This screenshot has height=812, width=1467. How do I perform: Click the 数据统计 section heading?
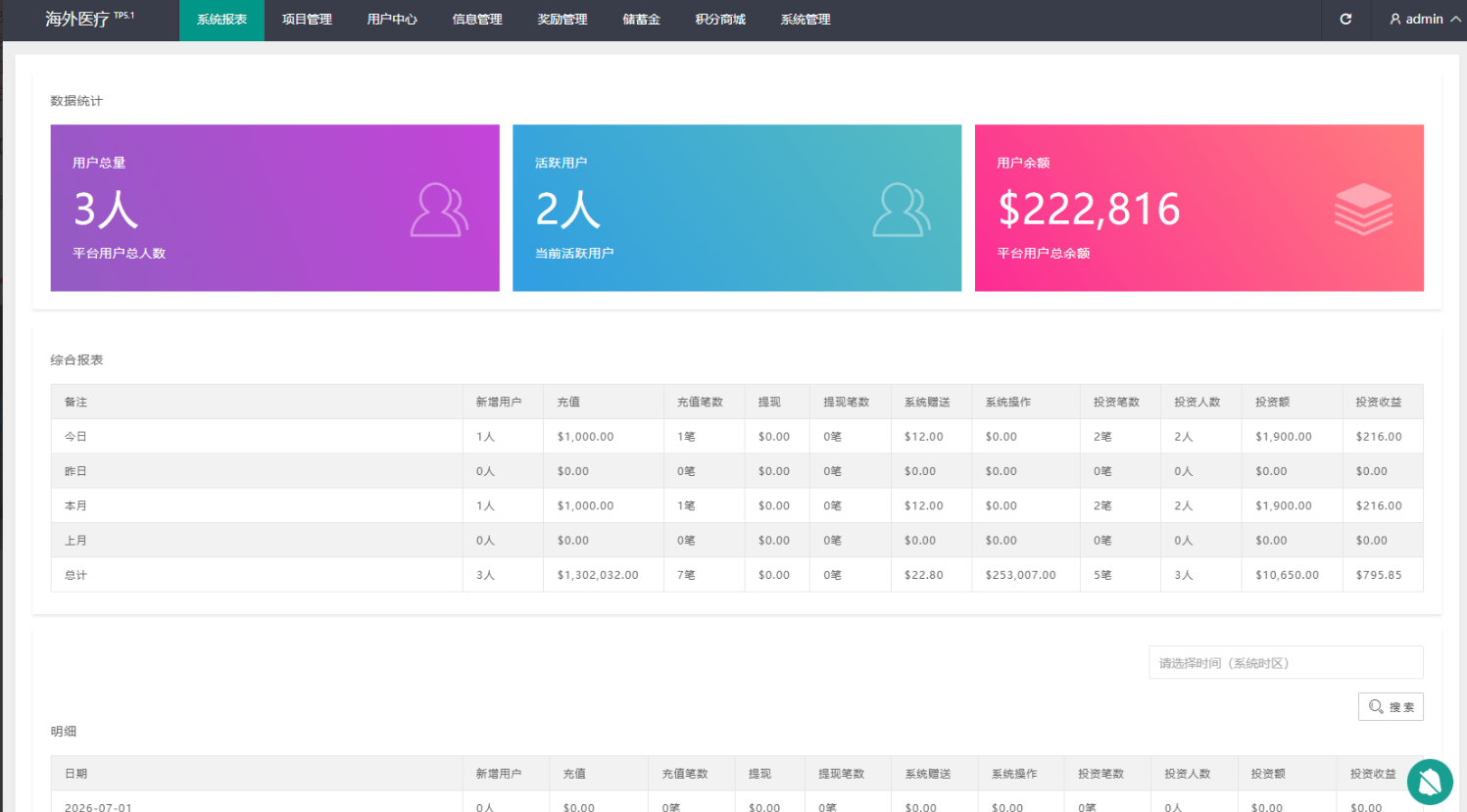[x=76, y=101]
